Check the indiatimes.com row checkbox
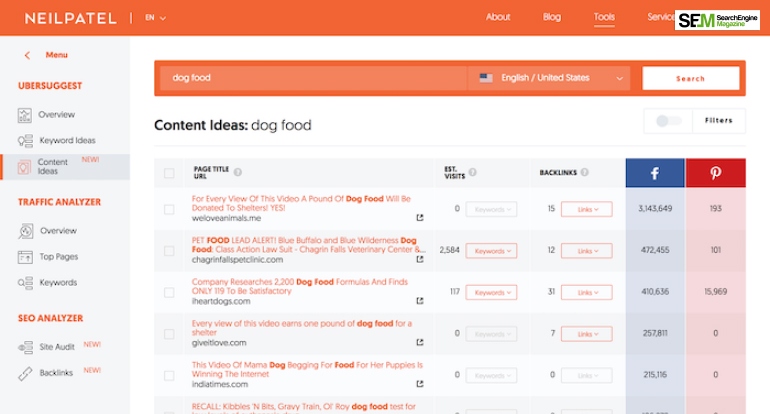This screenshot has width=770, height=414. pos(169,376)
